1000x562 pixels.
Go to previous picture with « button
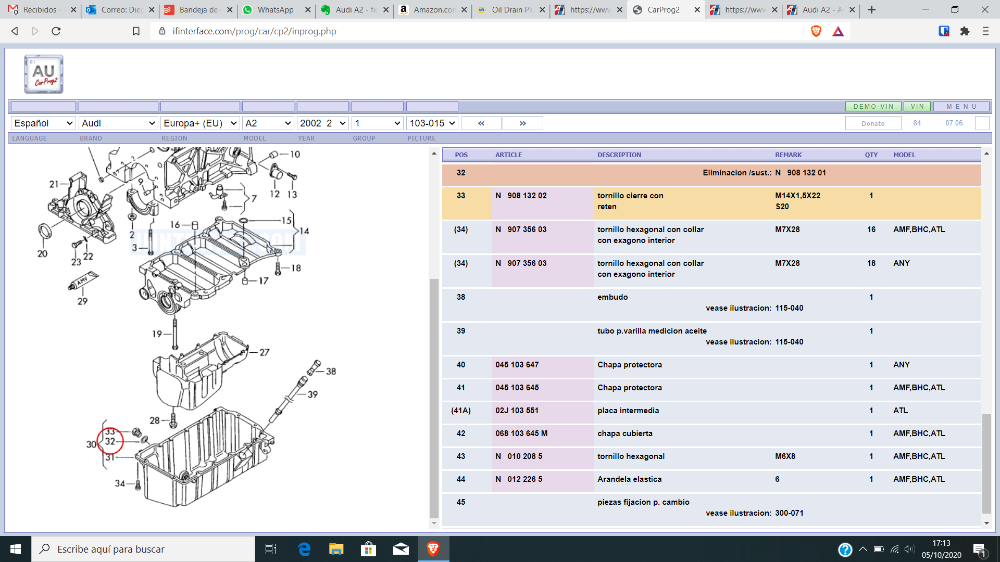481,123
